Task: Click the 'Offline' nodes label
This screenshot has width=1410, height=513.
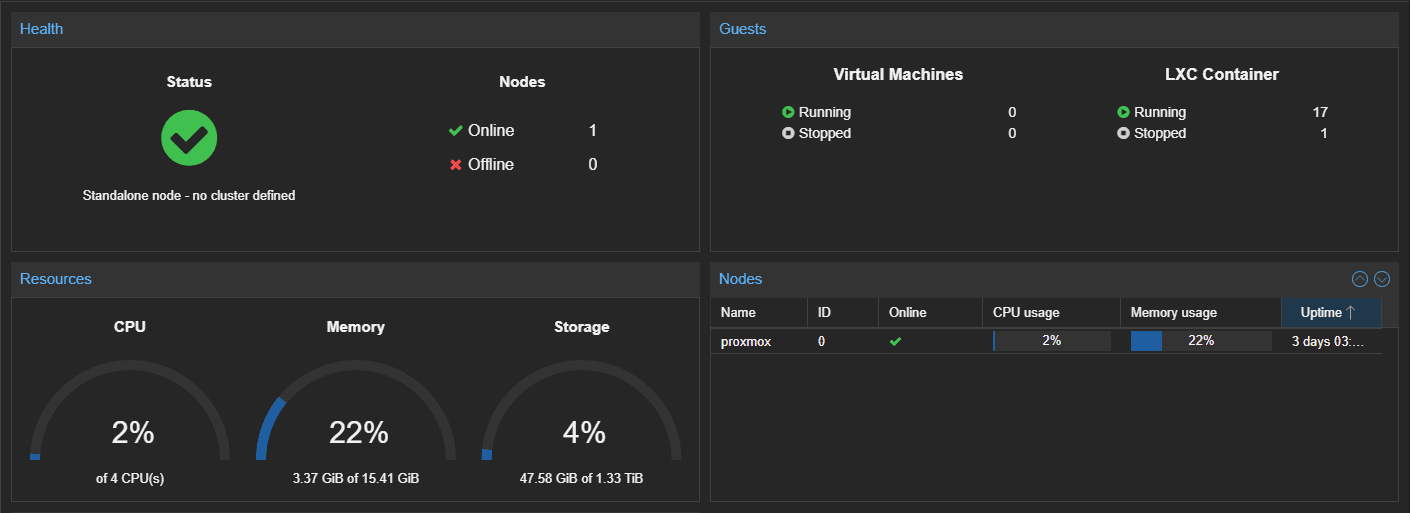Action: click(x=491, y=165)
